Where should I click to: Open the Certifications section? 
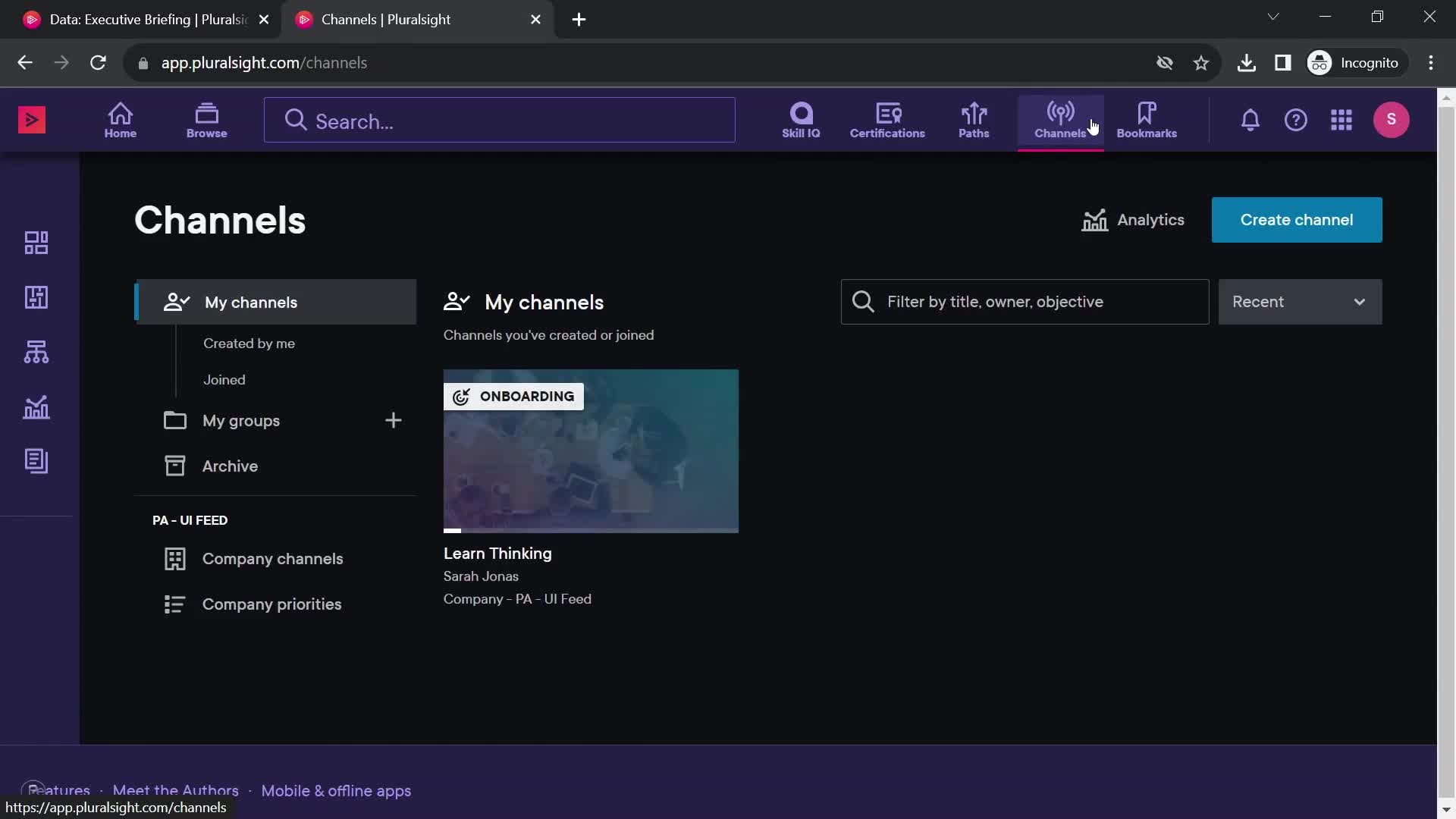pyautogui.click(x=888, y=119)
